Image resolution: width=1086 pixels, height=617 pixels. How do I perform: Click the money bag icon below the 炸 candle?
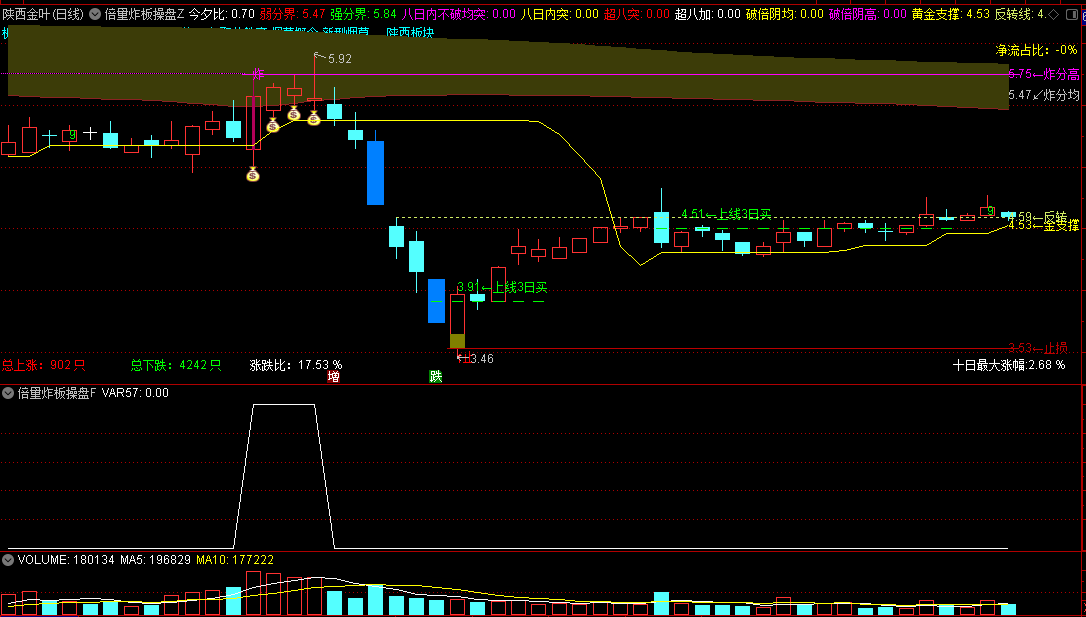(253, 175)
